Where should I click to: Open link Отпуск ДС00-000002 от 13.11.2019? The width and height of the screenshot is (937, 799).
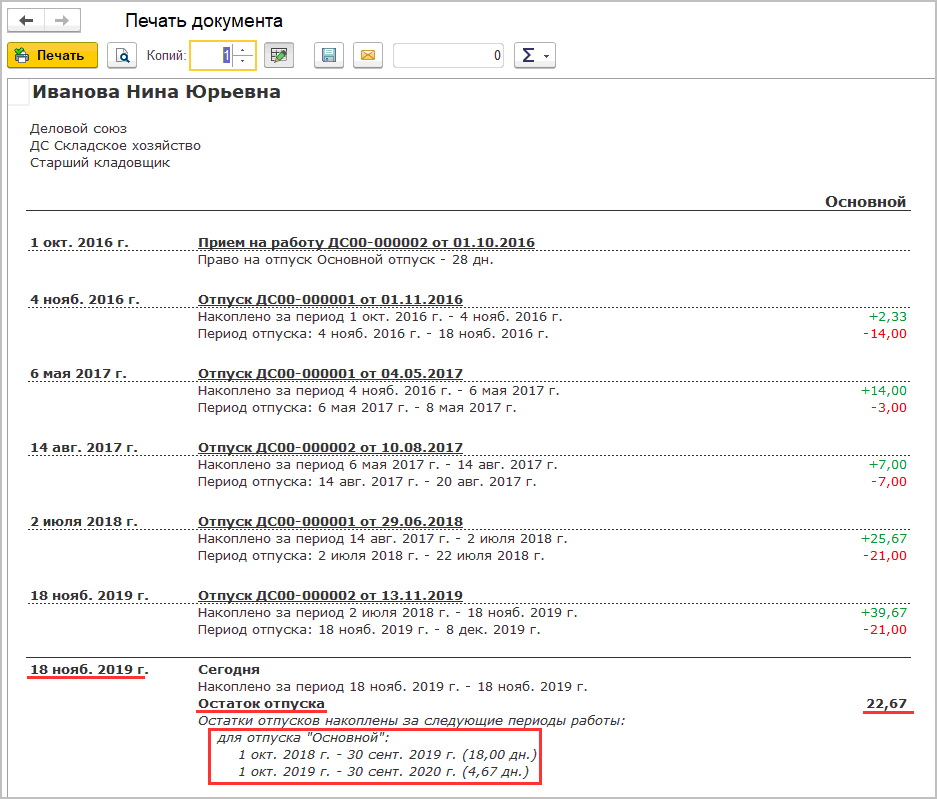(x=330, y=596)
